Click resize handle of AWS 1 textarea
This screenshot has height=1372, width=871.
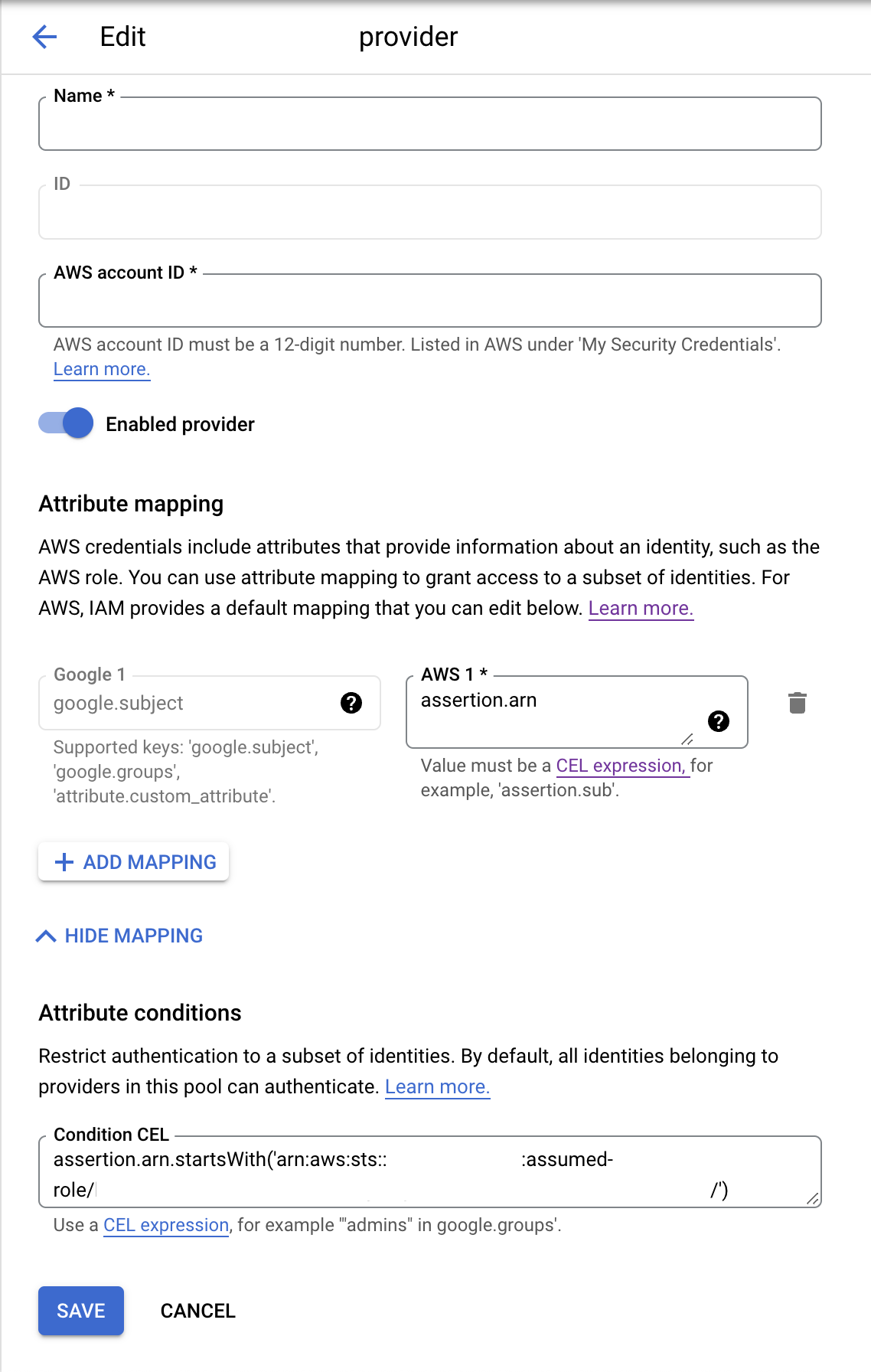point(687,739)
